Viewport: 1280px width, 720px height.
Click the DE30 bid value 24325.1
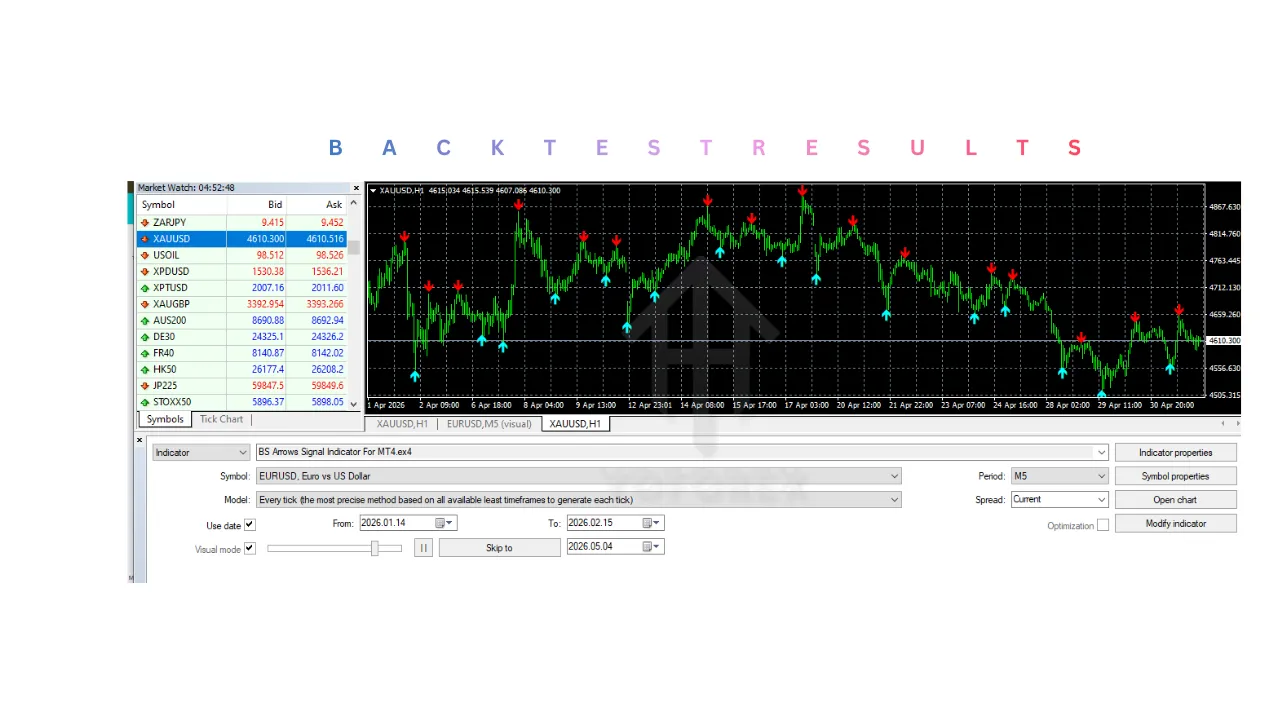[x=268, y=337]
